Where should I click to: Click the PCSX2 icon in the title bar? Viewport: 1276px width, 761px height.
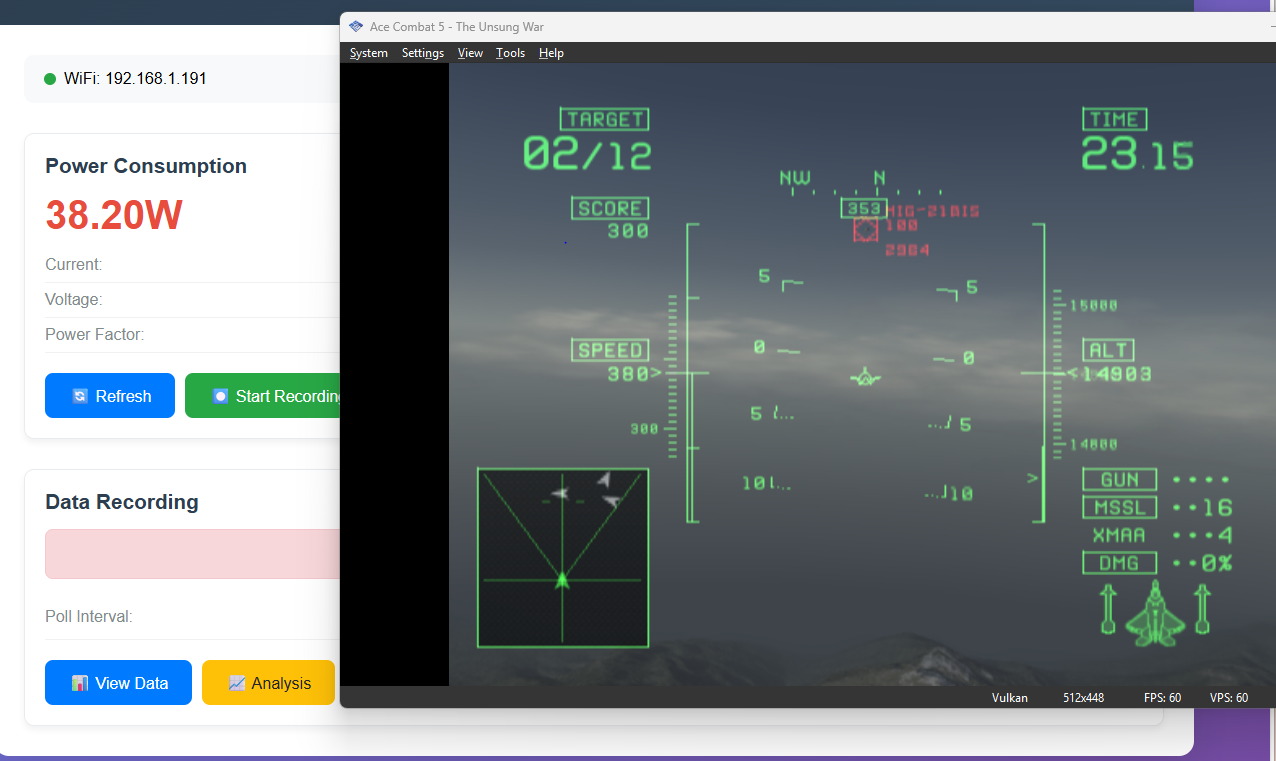coord(356,27)
